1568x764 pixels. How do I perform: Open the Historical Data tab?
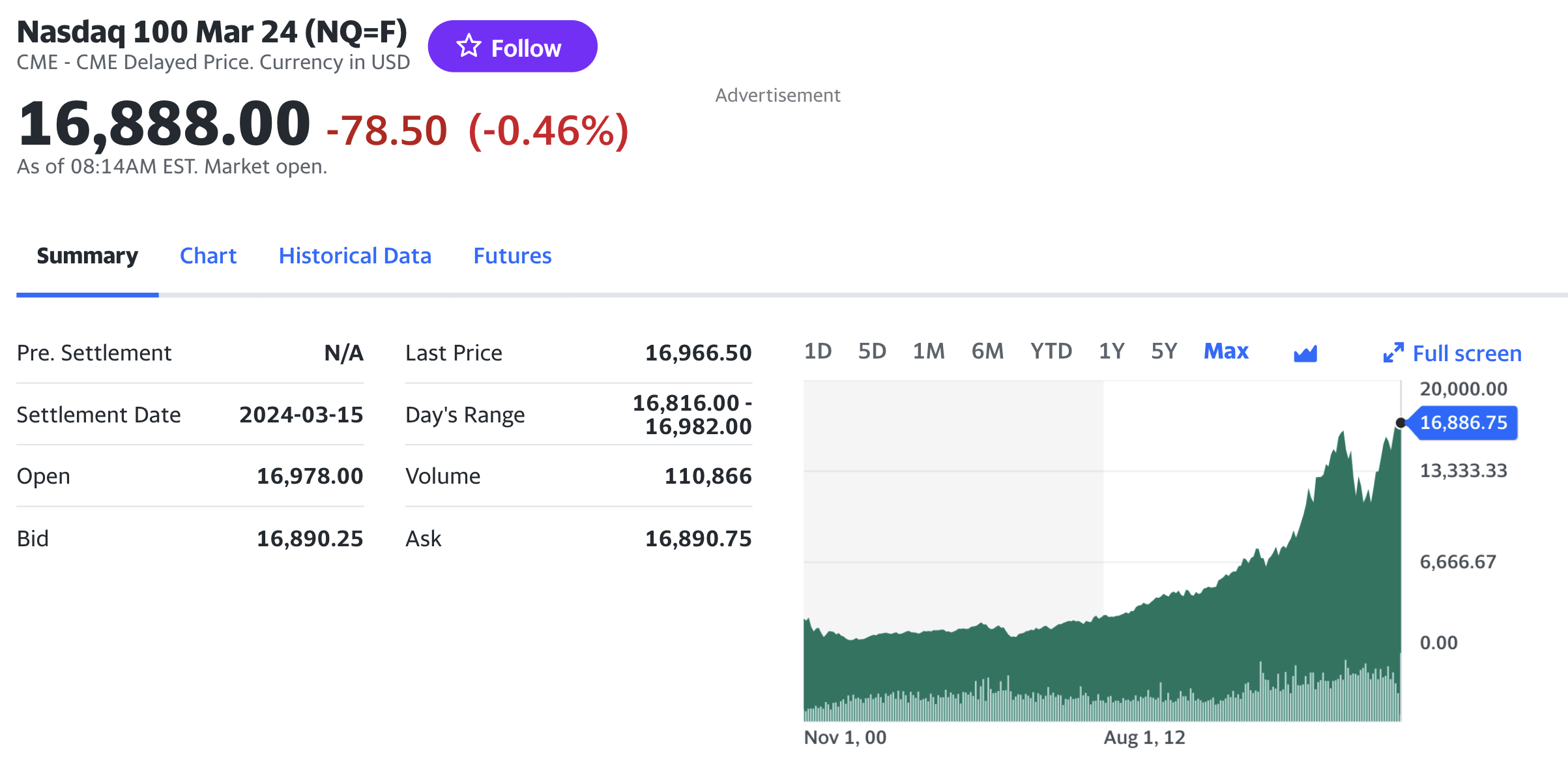pos(355,256)
